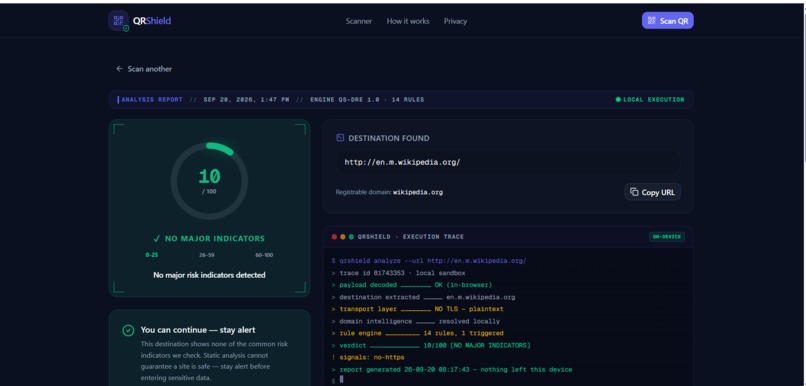The height and width of the screenshot is (386, 806).
Task: Click the QR icon in Scan QR button
Action: (x=652, y=21)
